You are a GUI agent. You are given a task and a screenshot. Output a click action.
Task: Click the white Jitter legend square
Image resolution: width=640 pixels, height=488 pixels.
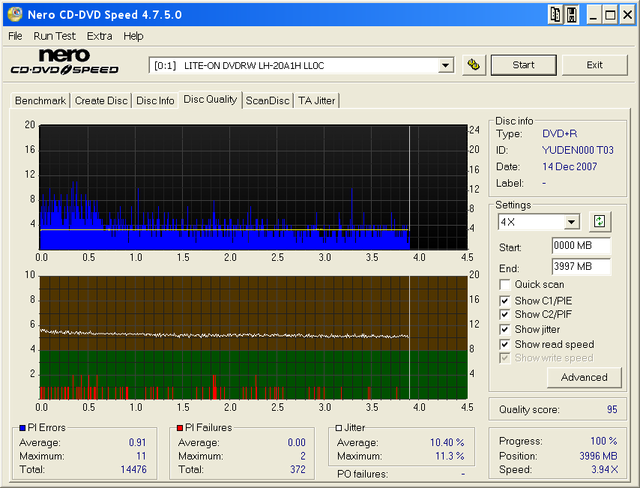click(x=339, y=428)
